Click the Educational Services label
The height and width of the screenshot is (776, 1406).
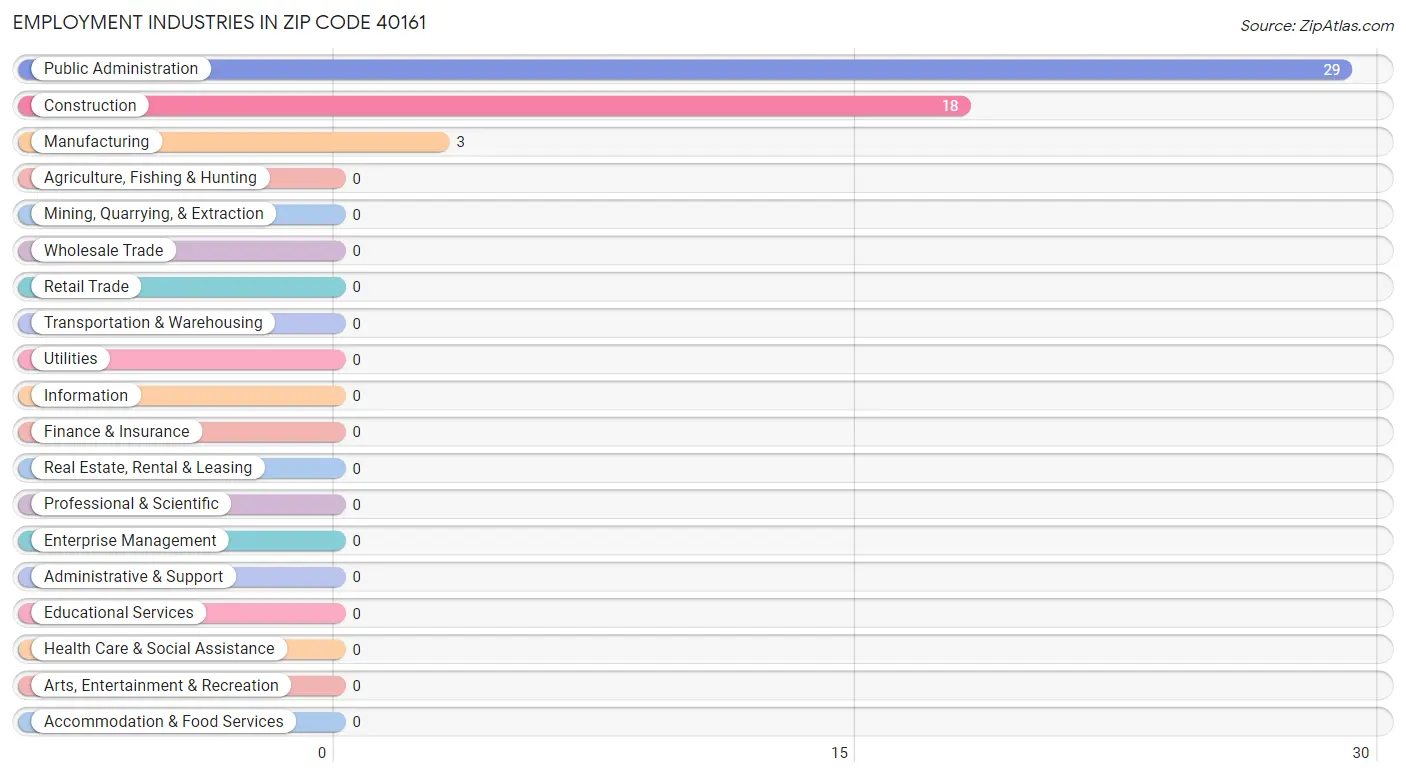pos(118,613)
